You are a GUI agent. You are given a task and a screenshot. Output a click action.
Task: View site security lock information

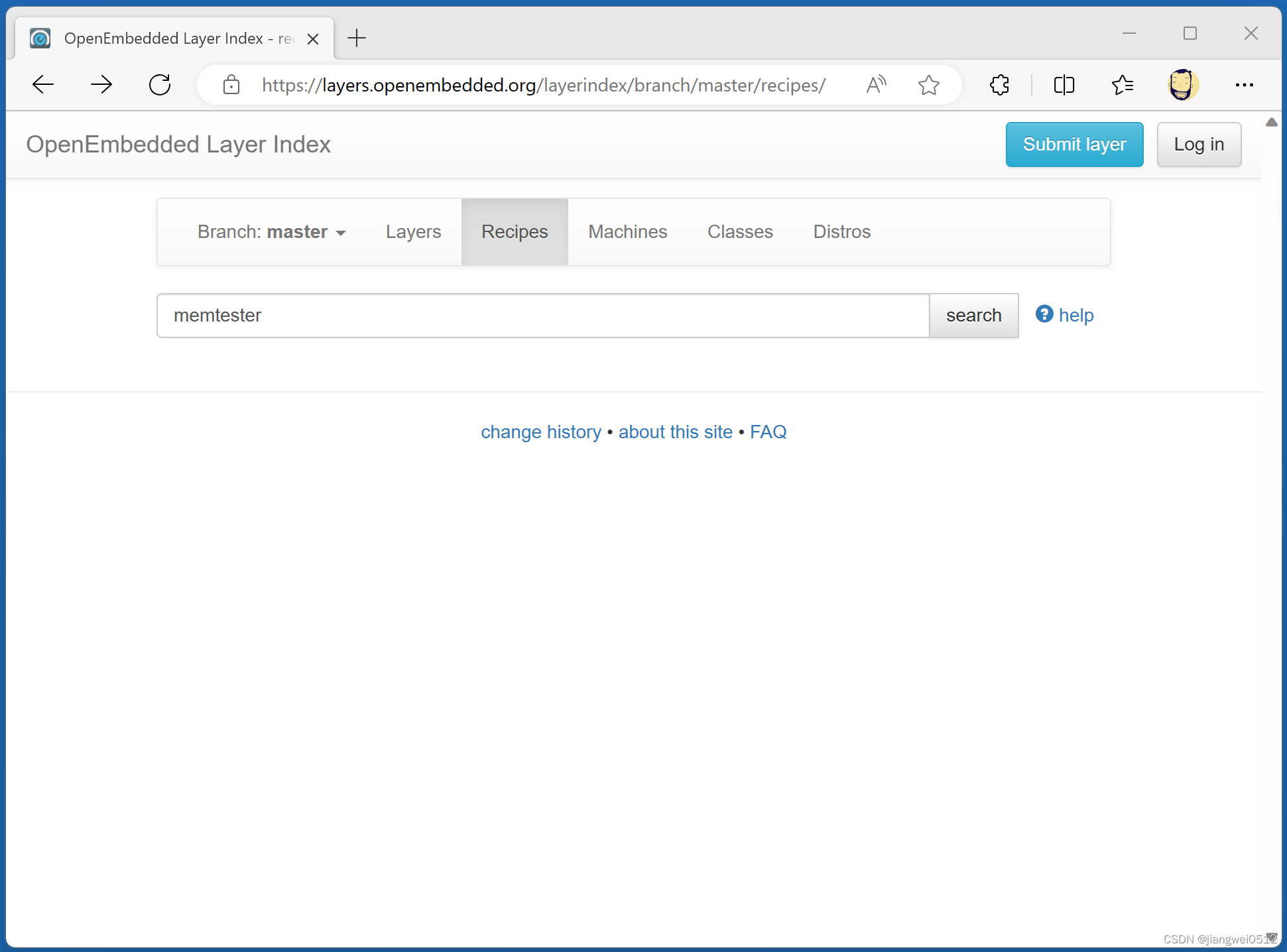pyautogui.click(x=231, y=85)
